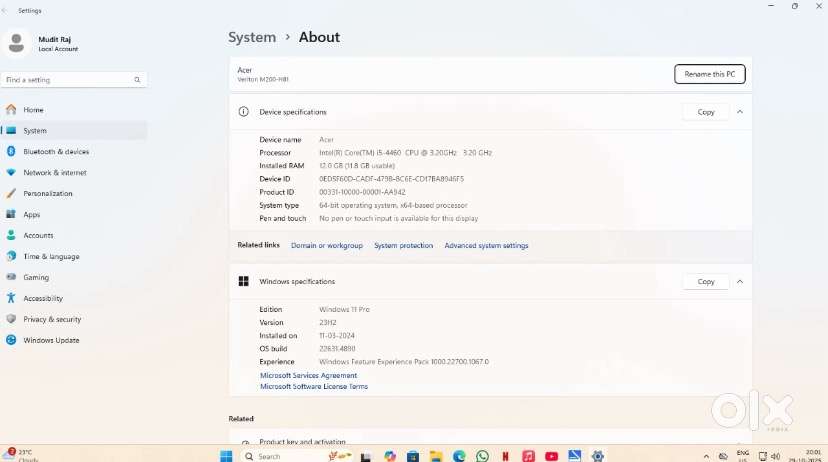This screenshot has width=828, height=462.
Task: Open Personalization settings page
Action: coord(48,194)
